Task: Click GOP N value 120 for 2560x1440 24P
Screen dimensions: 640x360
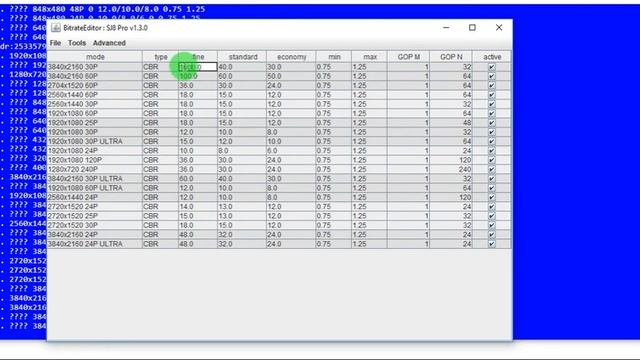Action: pos(451,197)
